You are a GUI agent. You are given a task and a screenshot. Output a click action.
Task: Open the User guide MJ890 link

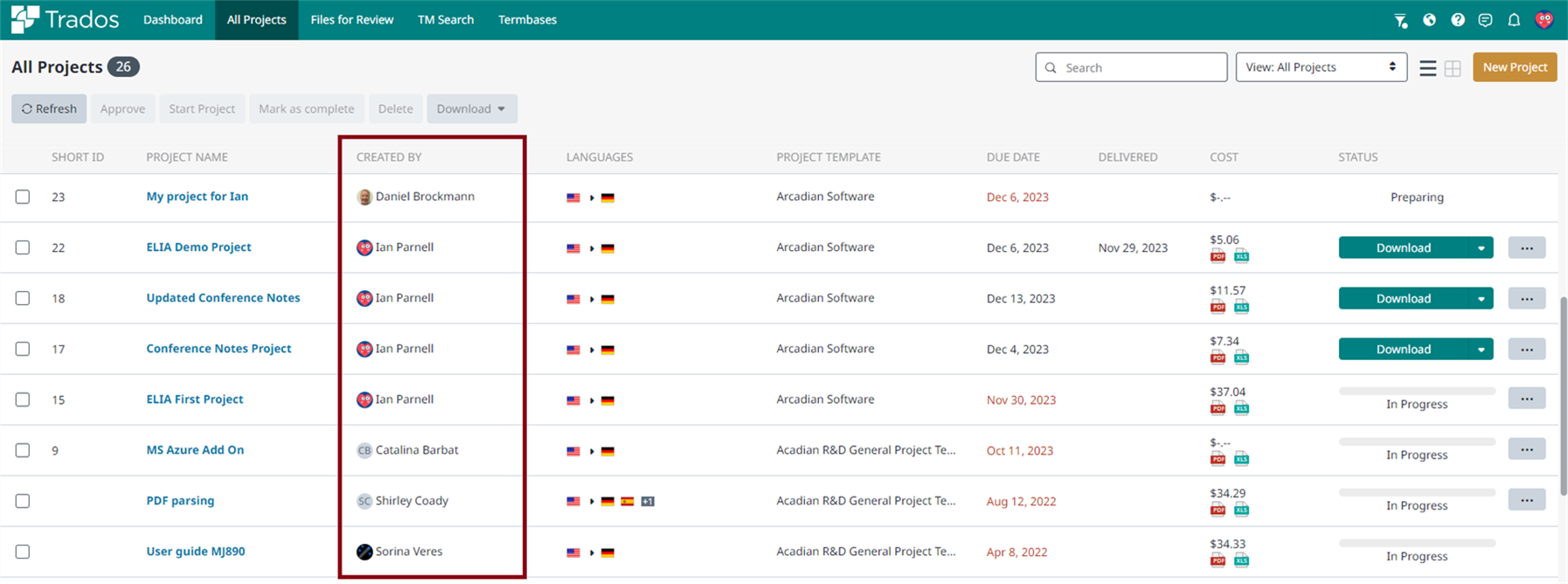pyautogui.click(x=196, y=552)
